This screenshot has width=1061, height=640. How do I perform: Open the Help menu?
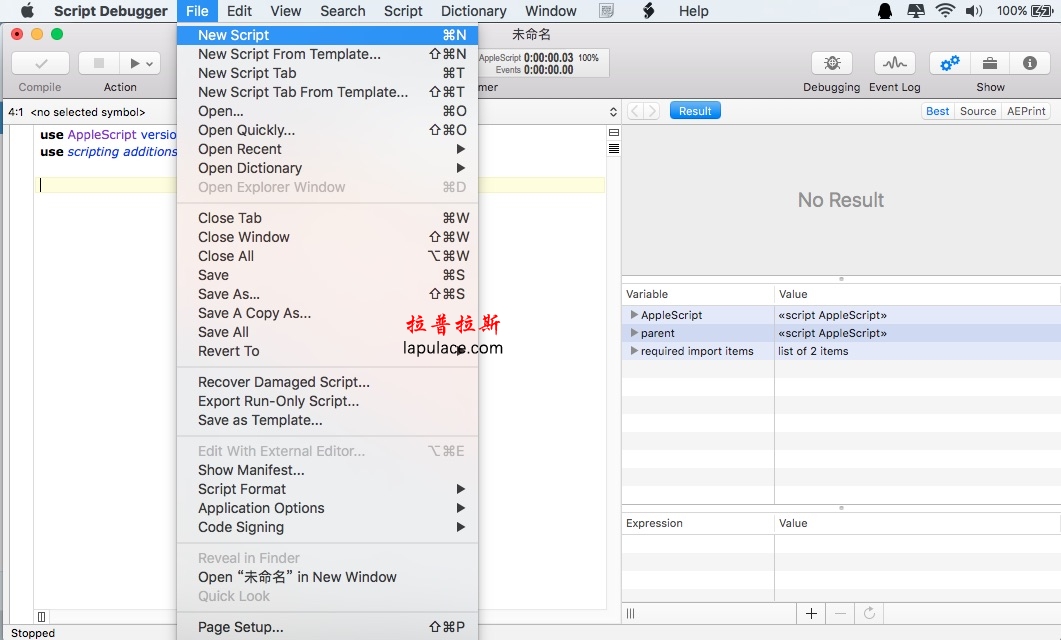[x=694, y=11]
